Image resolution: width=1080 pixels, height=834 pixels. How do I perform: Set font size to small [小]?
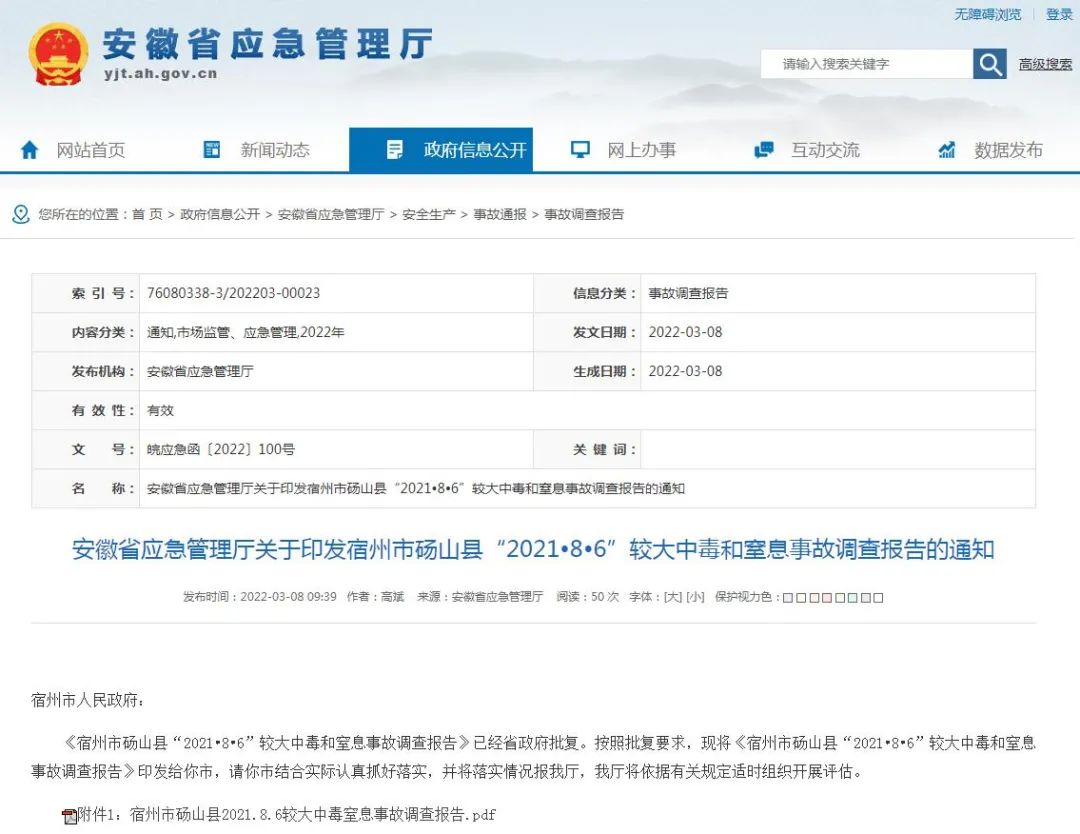click(695, 597)
